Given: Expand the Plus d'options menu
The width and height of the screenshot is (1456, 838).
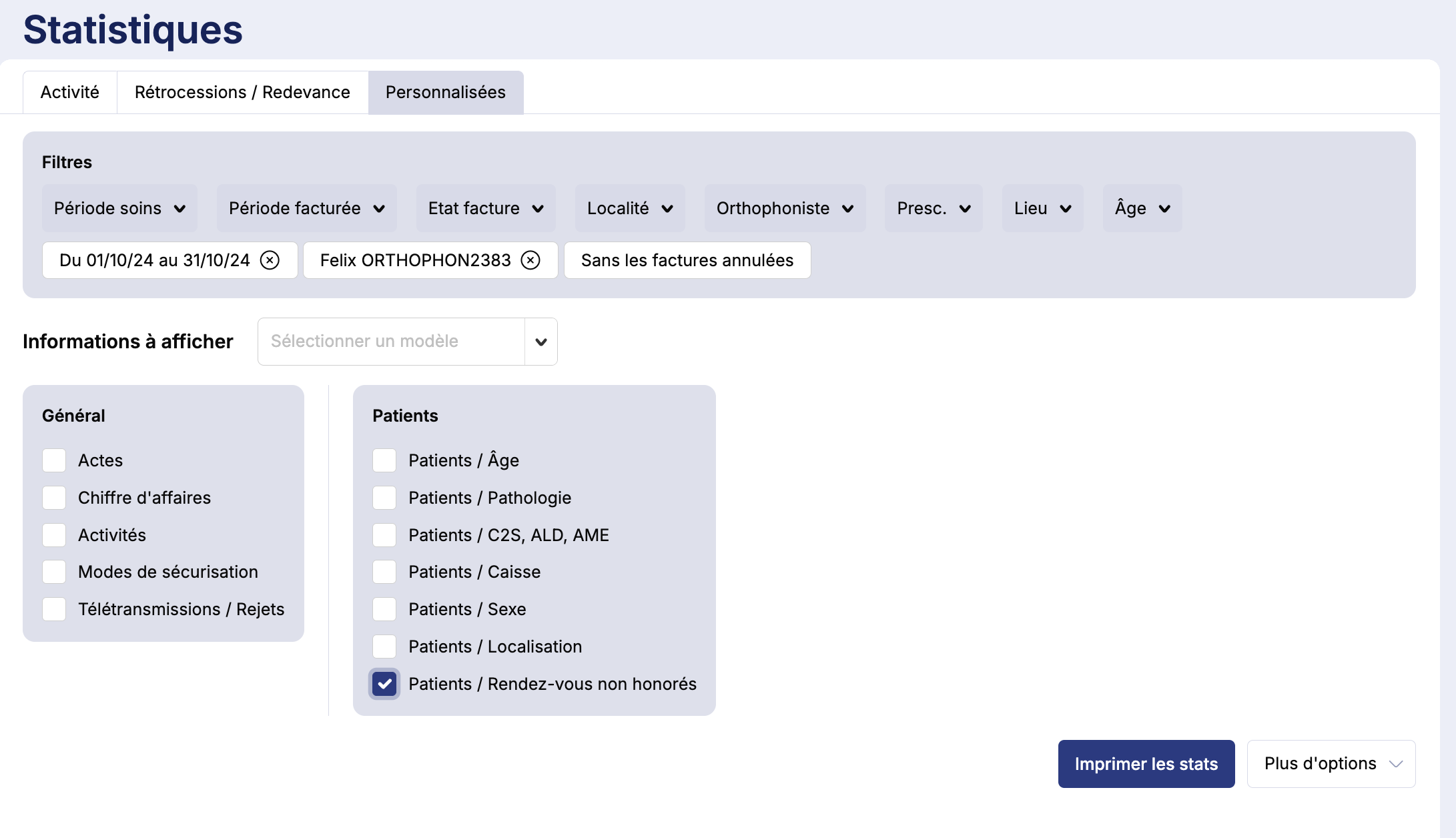Looking at the screenshot, I should (1331, 764).
